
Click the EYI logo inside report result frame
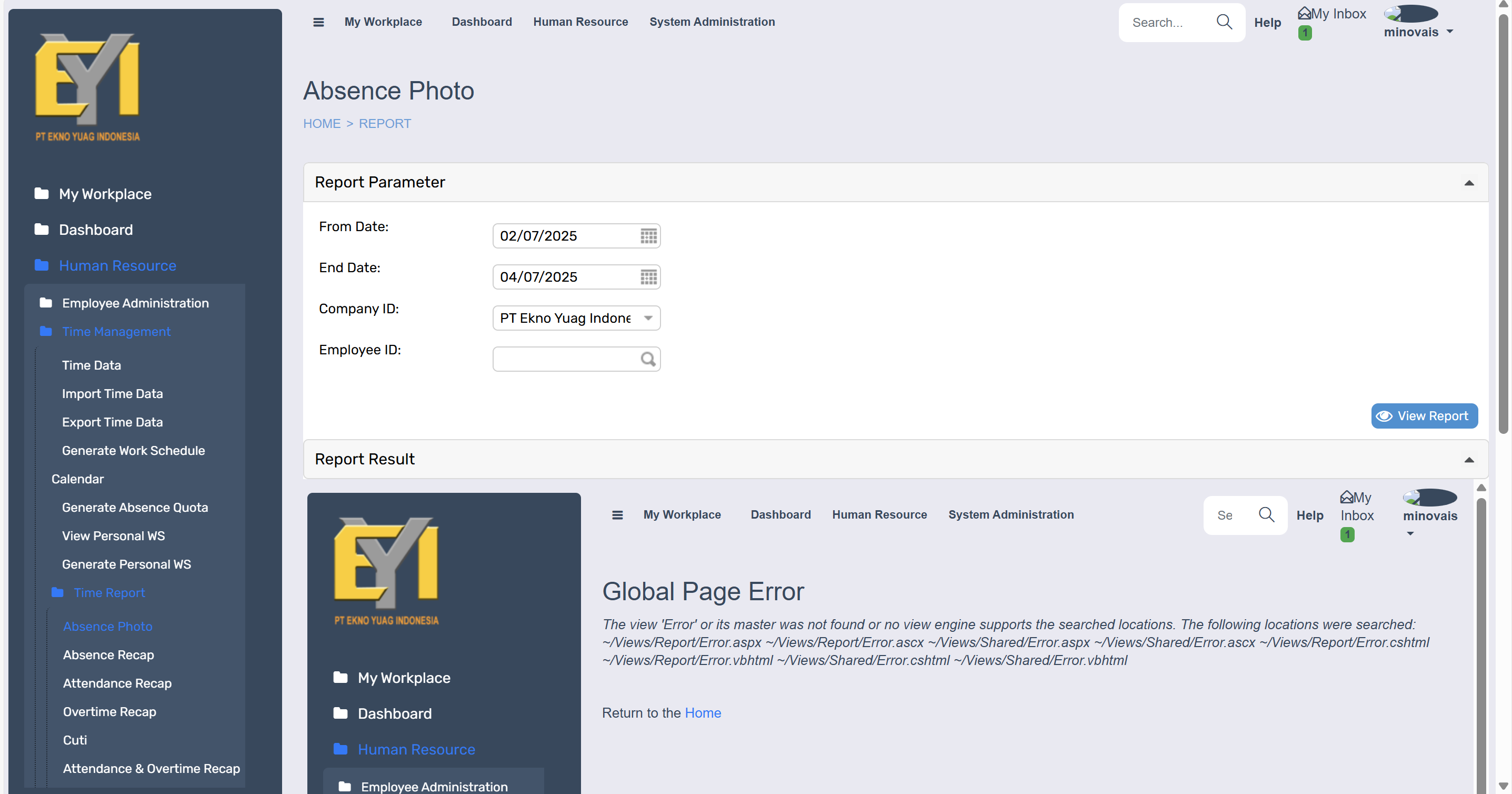(386, 570)
